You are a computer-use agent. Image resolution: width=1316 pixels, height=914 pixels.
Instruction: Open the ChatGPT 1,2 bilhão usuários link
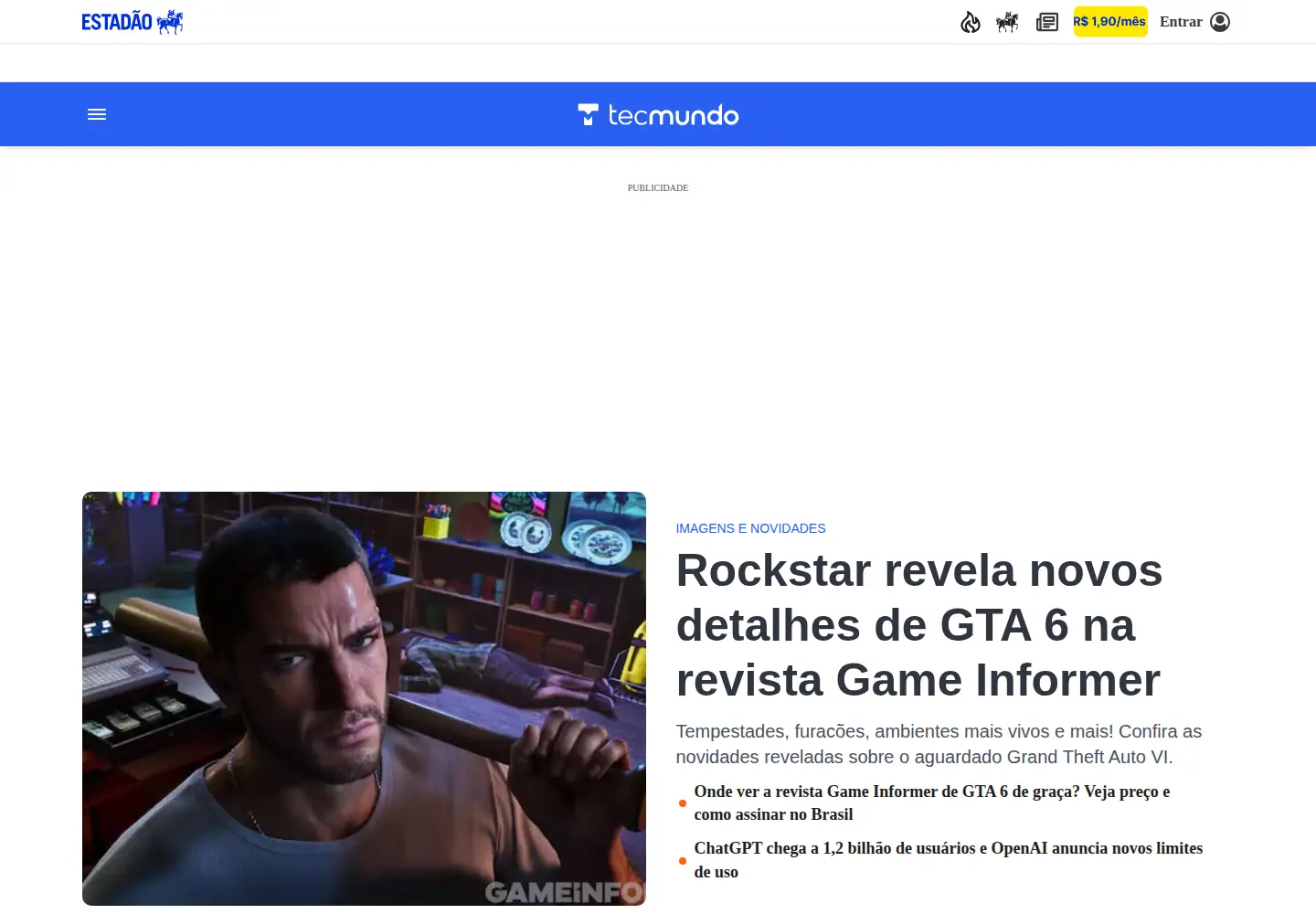[949, 860]
